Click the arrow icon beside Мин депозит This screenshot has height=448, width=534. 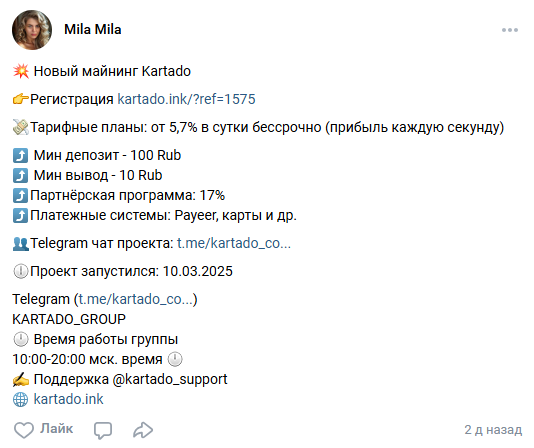[20, 155]
